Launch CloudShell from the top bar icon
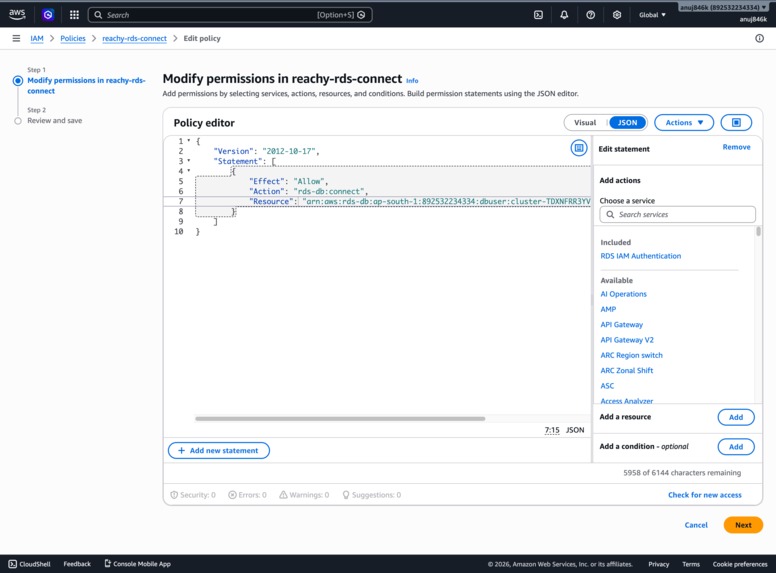Viewport: 776px width, 573px height. coord(538,15)
